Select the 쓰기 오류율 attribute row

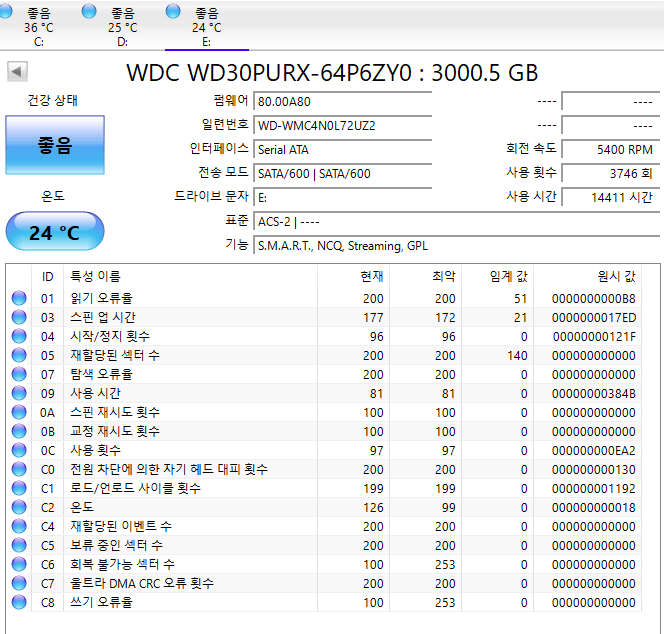point(326,602)
